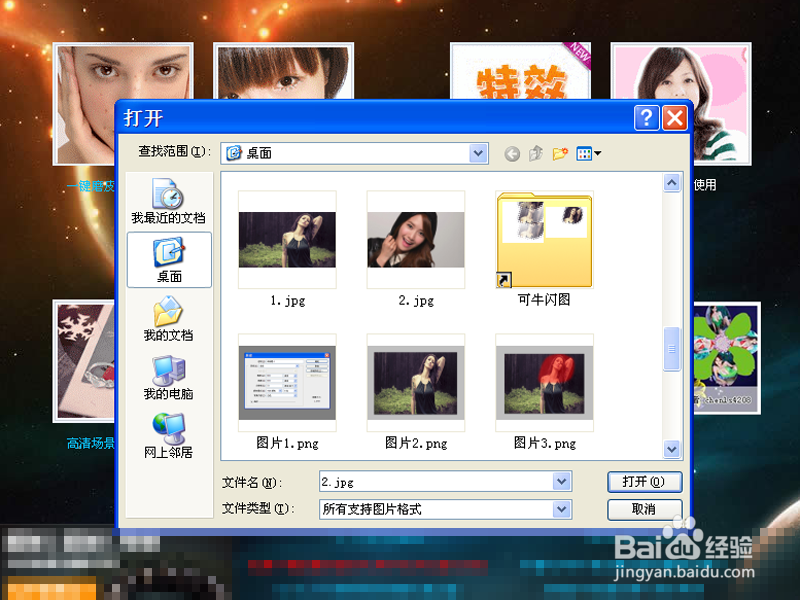Click the 图片2.png file name label
Viewport: 800px width, 600px height.
point(416,443)
